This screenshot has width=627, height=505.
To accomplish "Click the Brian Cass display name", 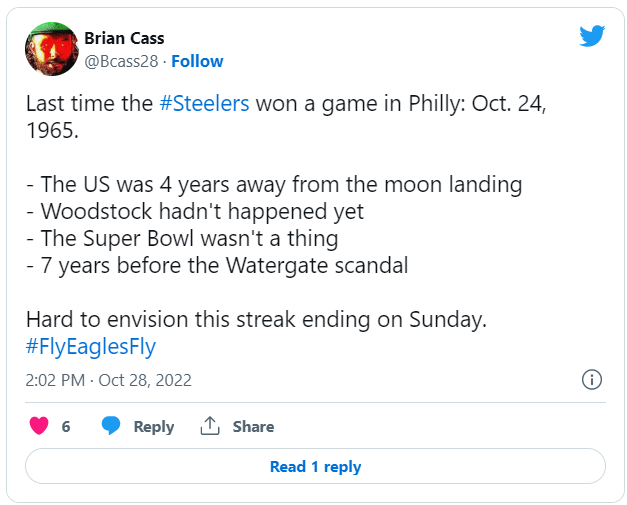I will pyautogui.click(x=124, y=39).
